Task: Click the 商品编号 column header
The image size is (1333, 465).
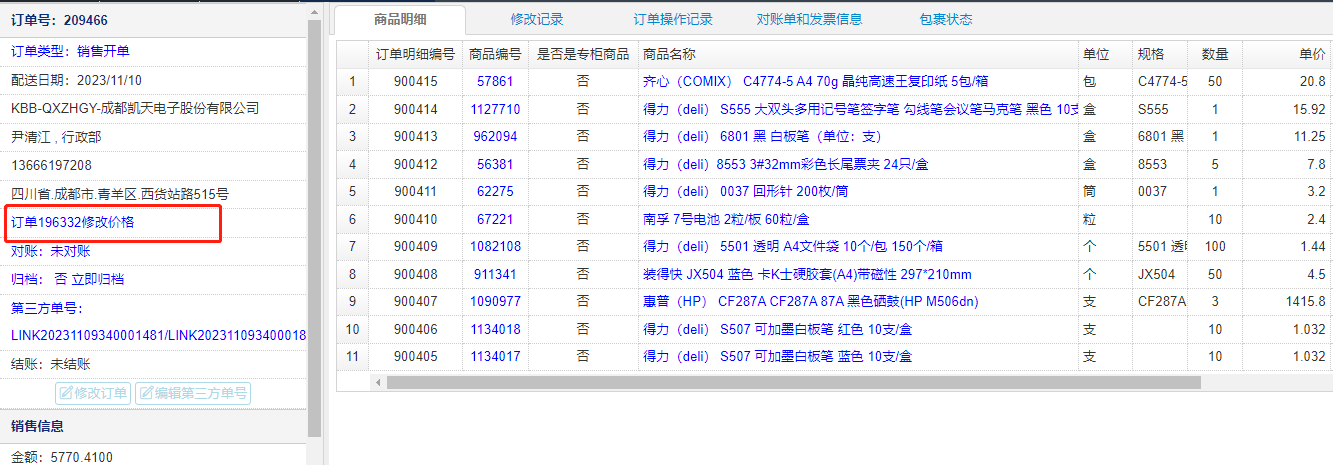Action: click(495, 54)
